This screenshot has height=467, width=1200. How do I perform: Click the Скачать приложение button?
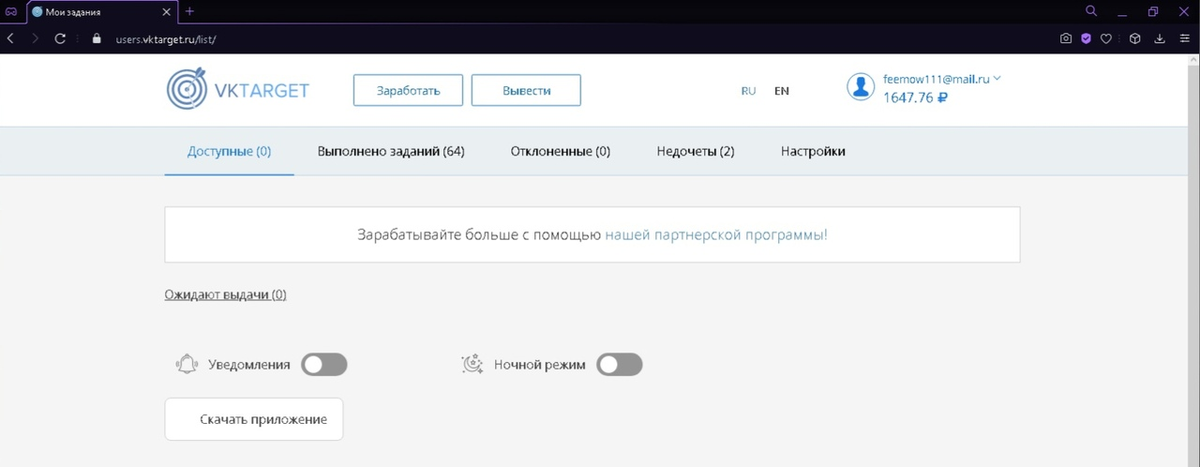coord(254,419)
